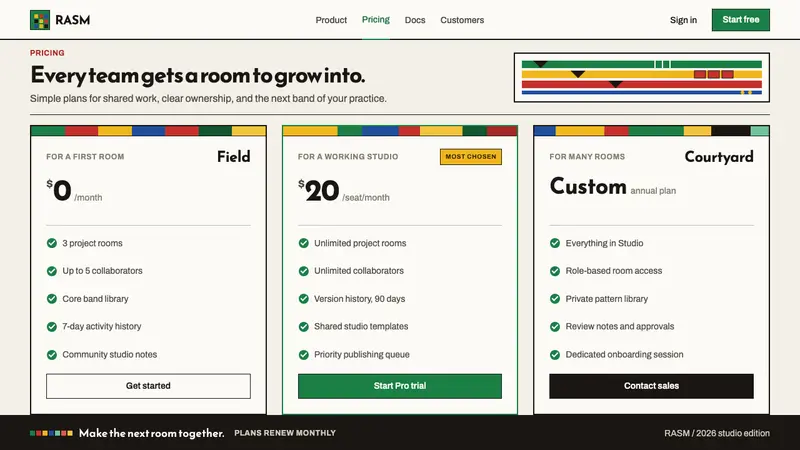Click the '7-day activity history' text

click(102, 327)
